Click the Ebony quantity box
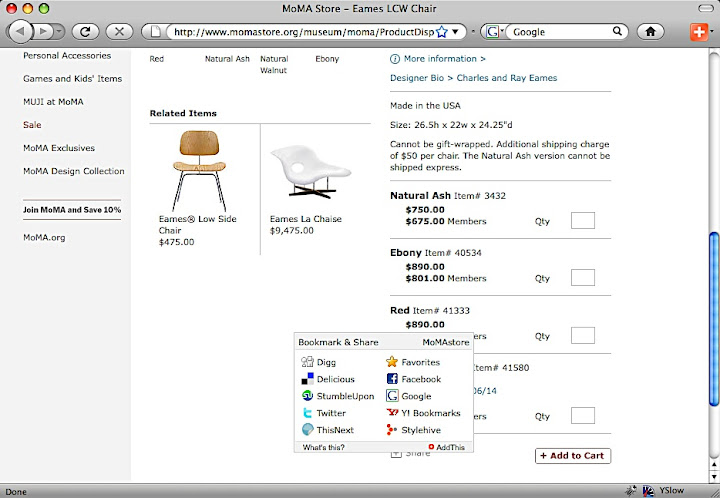This screenshot has height=498, width=720. click(583, 277)
